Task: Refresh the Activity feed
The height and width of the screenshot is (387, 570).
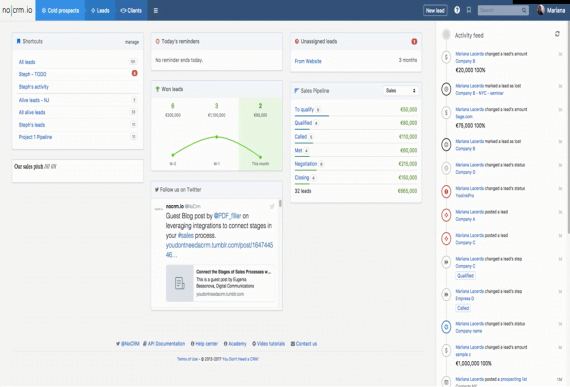Action: click(x=557, y=34)
